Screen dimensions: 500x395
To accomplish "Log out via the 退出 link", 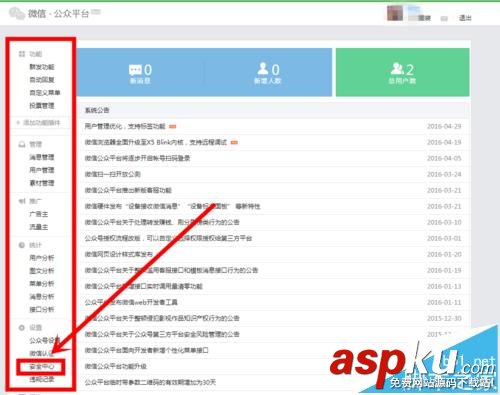I will (x=465, y=18).
